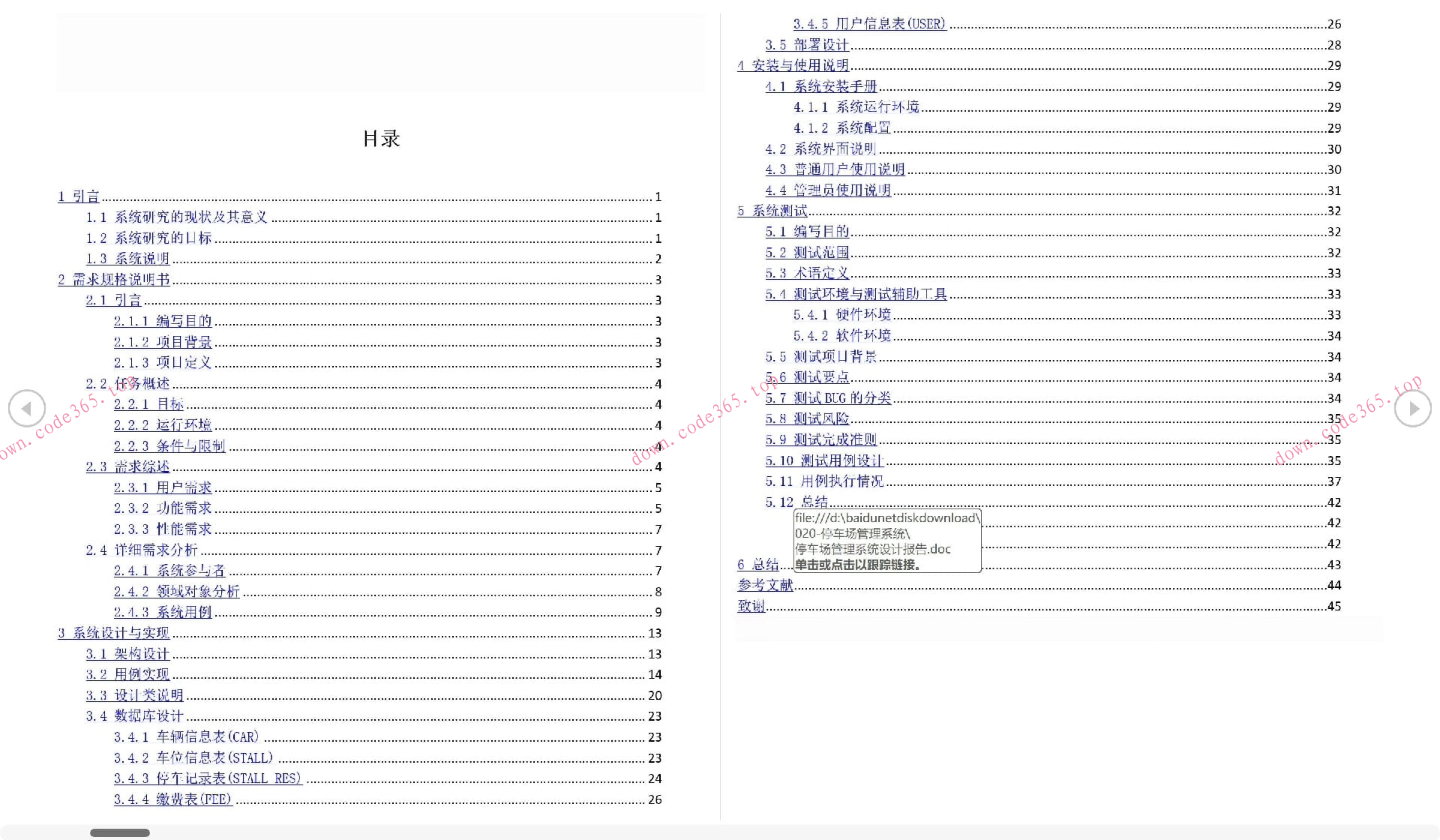The image size is (1440, 840).
Task: Follow the '5.7 测试BUG的分类' link
Action: click(828, 398)
